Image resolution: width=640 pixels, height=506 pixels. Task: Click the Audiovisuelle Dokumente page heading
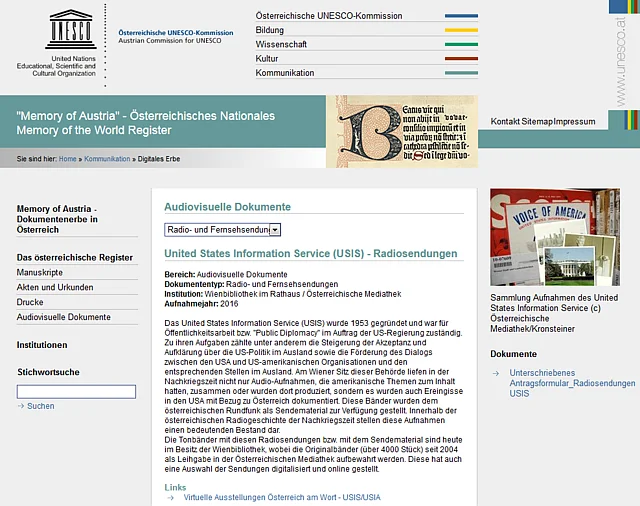(x=227, y=207)
